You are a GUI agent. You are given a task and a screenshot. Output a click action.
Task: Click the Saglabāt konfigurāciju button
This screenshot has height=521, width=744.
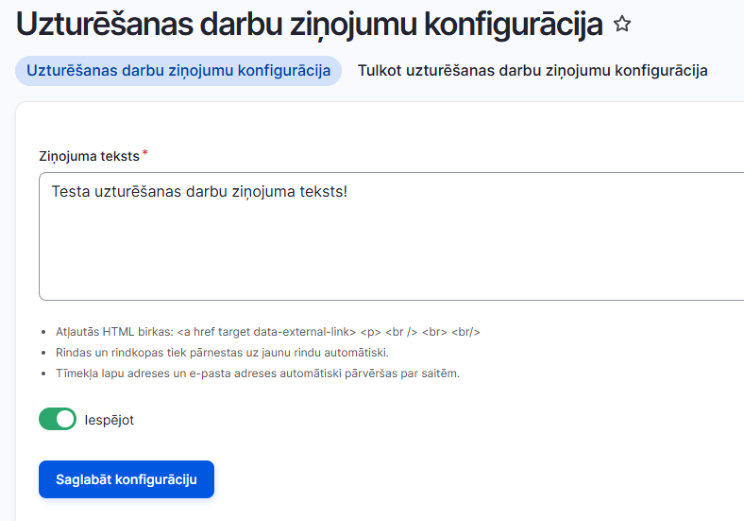point(126,479)
